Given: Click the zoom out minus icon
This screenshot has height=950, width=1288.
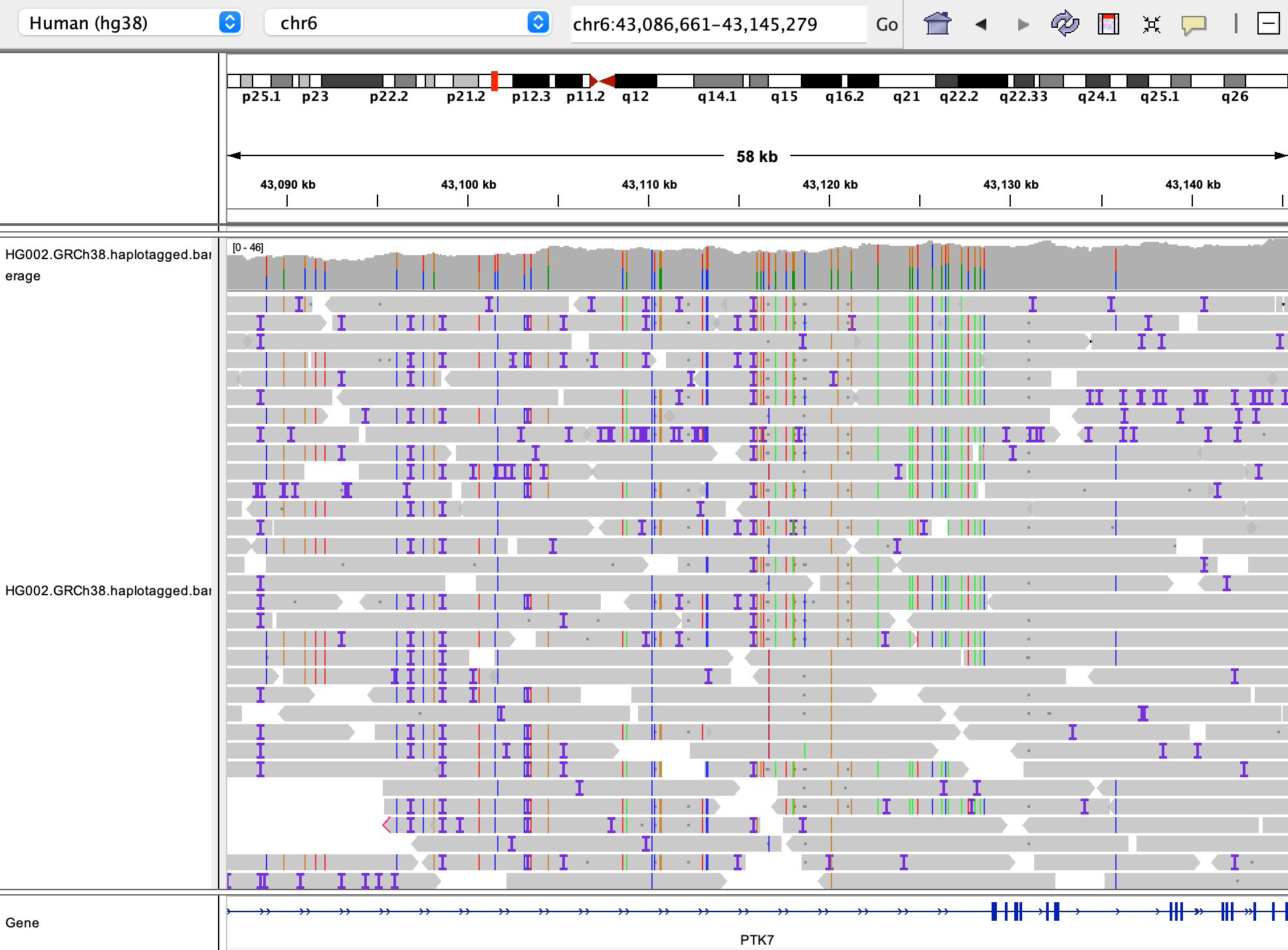Looking at the screenshot, I should (1268, 24).
